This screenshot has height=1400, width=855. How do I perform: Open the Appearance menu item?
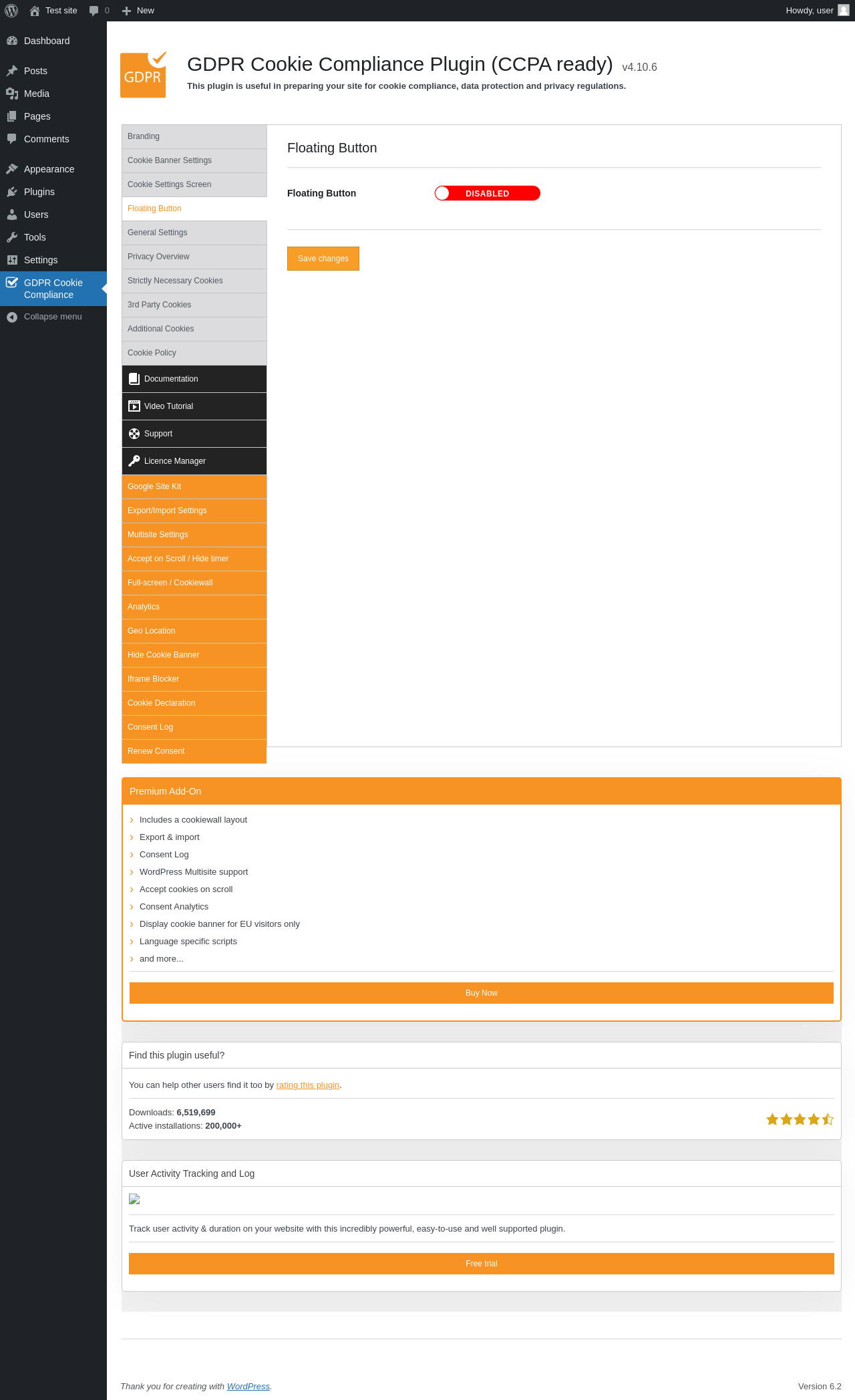point(53,169)
